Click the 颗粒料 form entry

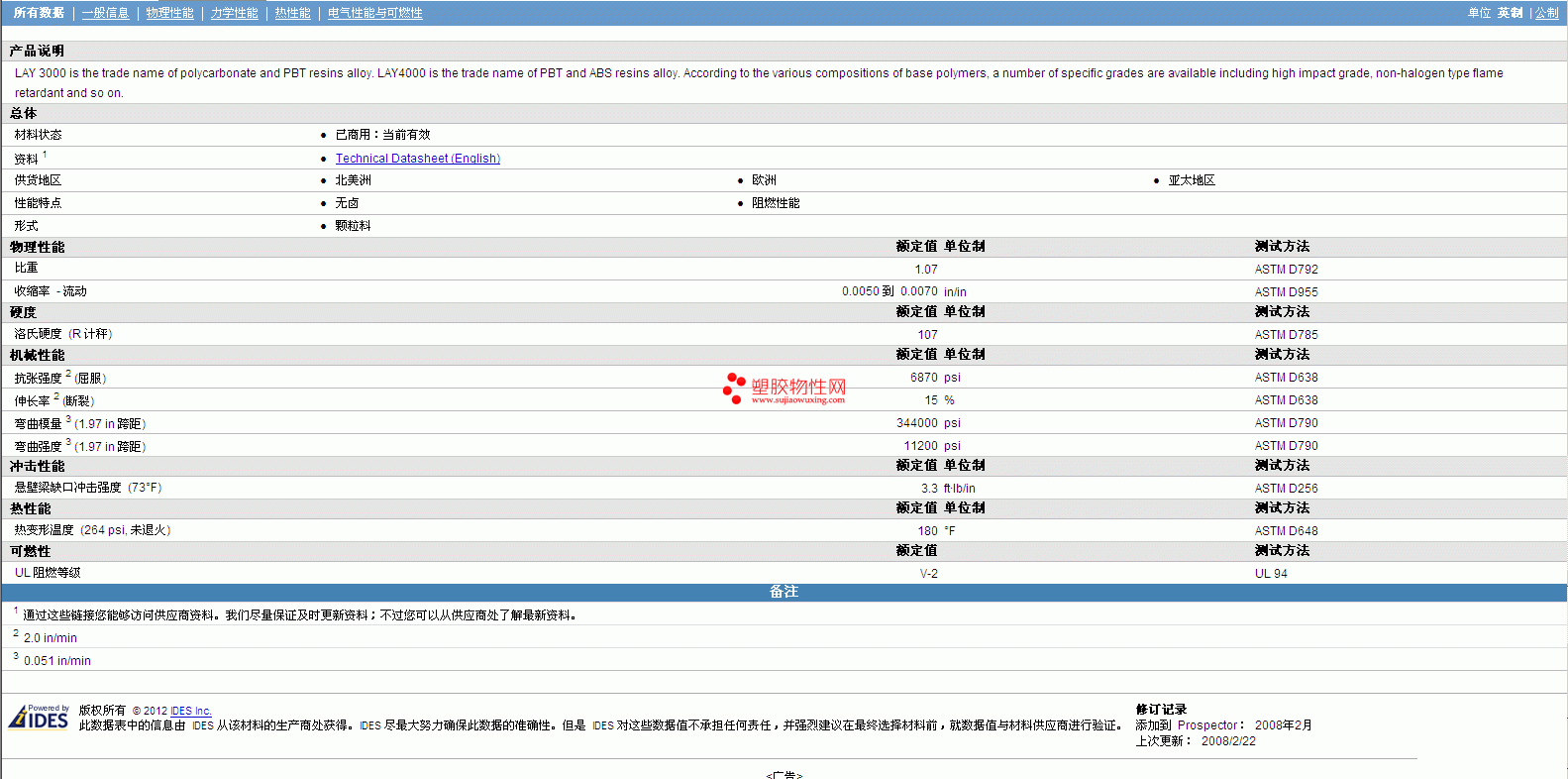click(x=353, y=226)
